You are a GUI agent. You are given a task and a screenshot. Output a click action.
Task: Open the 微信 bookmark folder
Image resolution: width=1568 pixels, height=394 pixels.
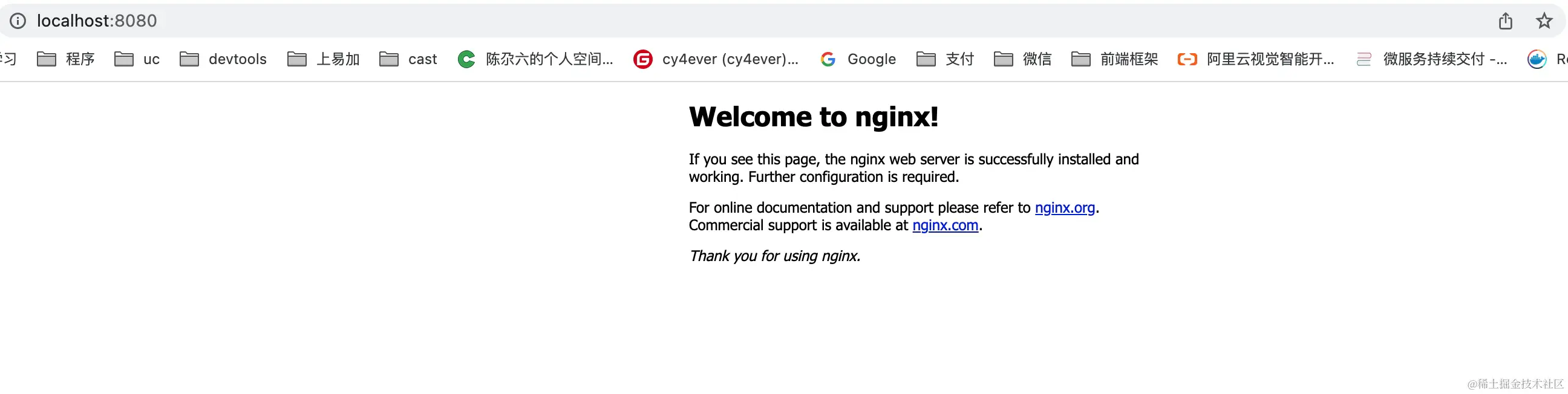coord(1022,59)
